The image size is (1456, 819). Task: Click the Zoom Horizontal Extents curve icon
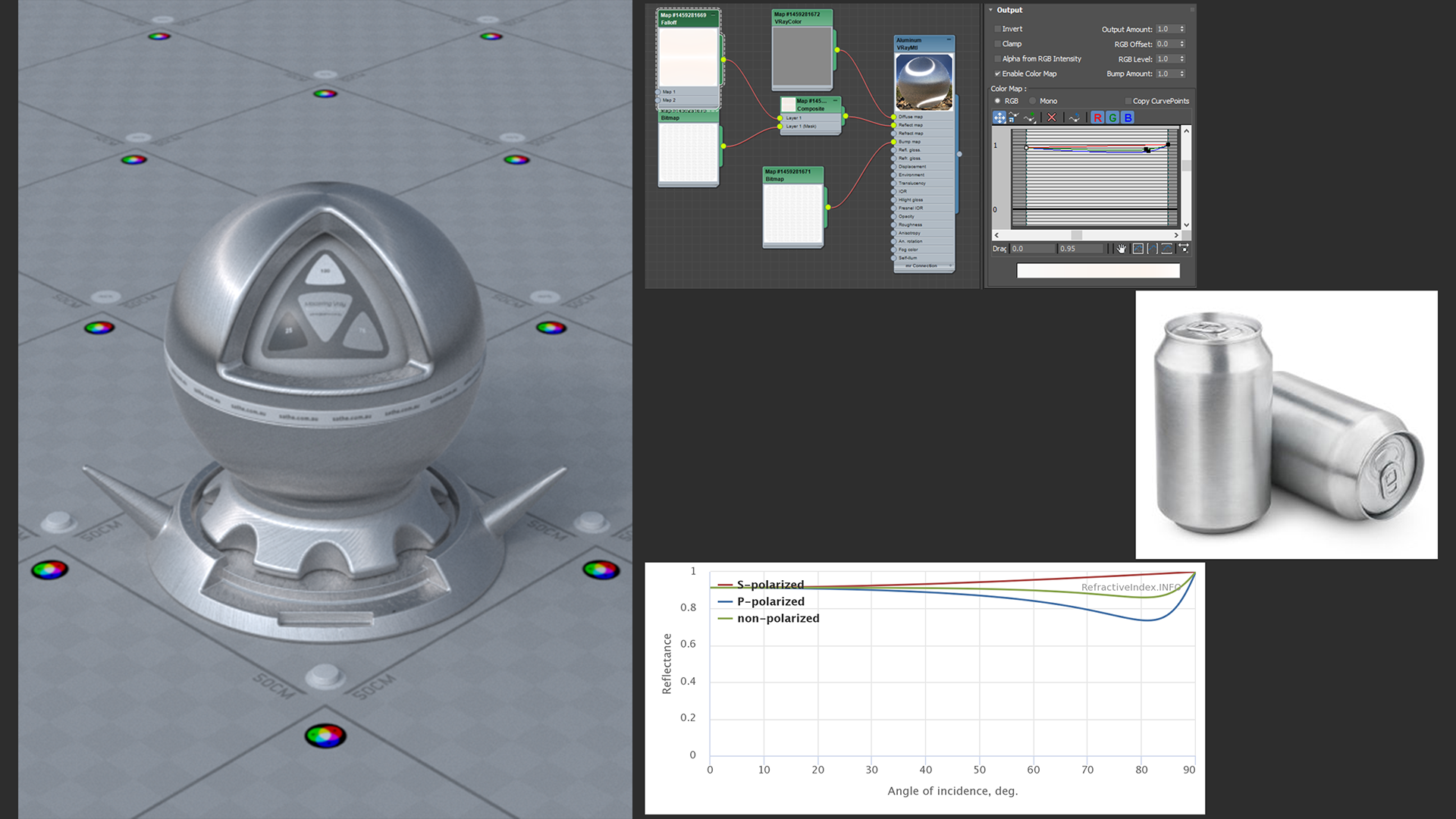tap(1153, 249)
